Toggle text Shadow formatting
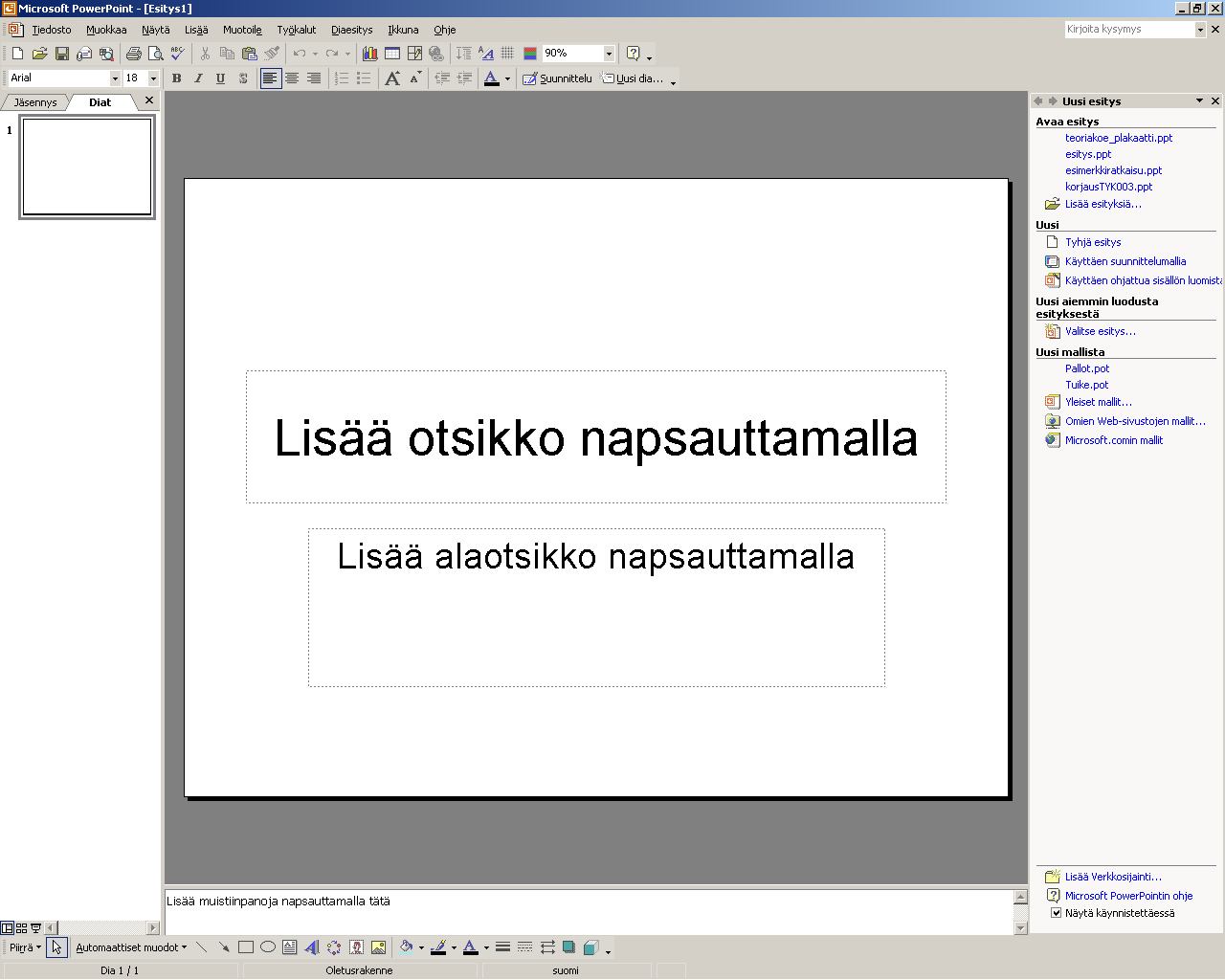The height and width of the screenshot is (980, 1225). coord(242,78)
